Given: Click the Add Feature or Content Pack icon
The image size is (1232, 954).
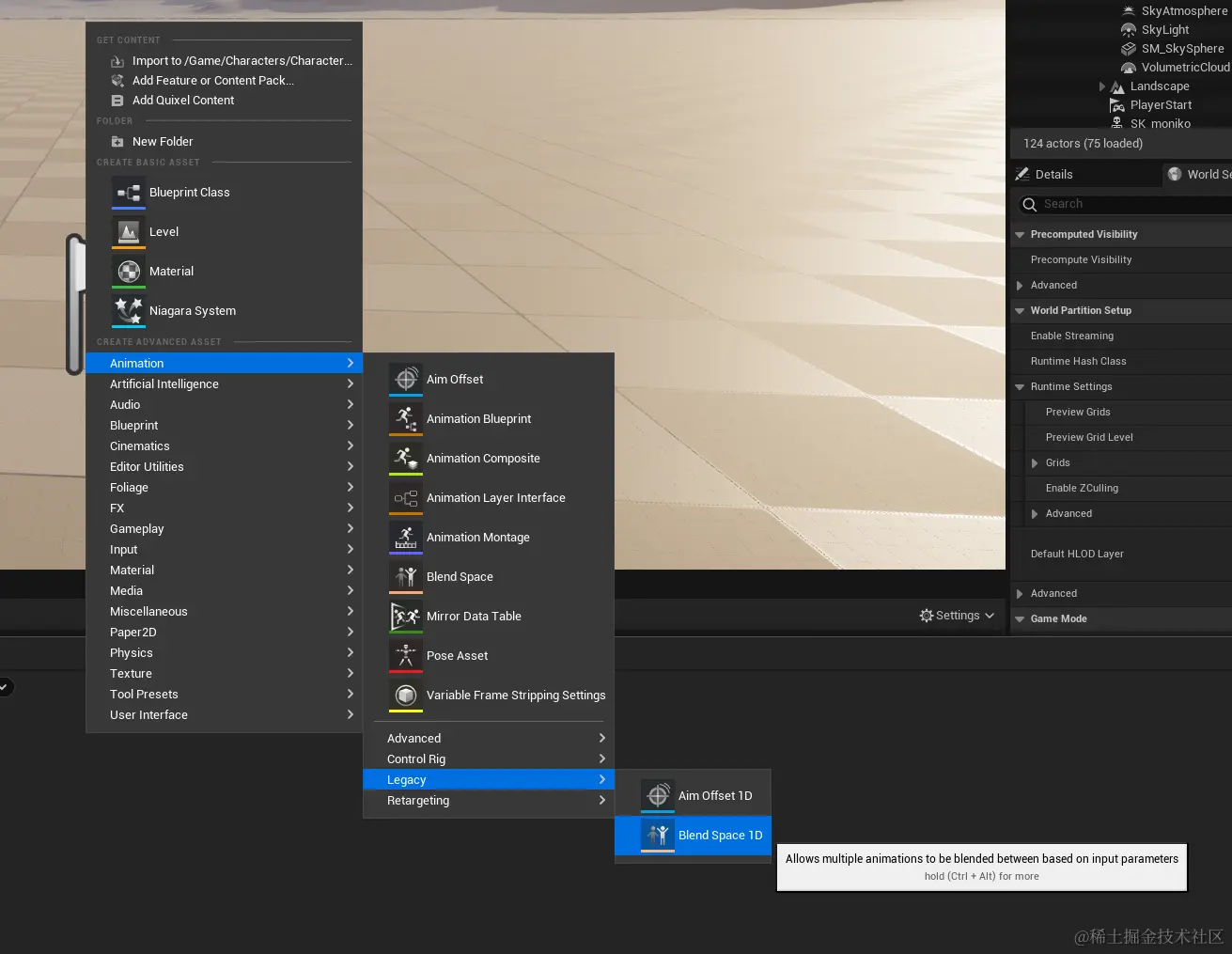Looking at the screenshot, I should (117, 81).
